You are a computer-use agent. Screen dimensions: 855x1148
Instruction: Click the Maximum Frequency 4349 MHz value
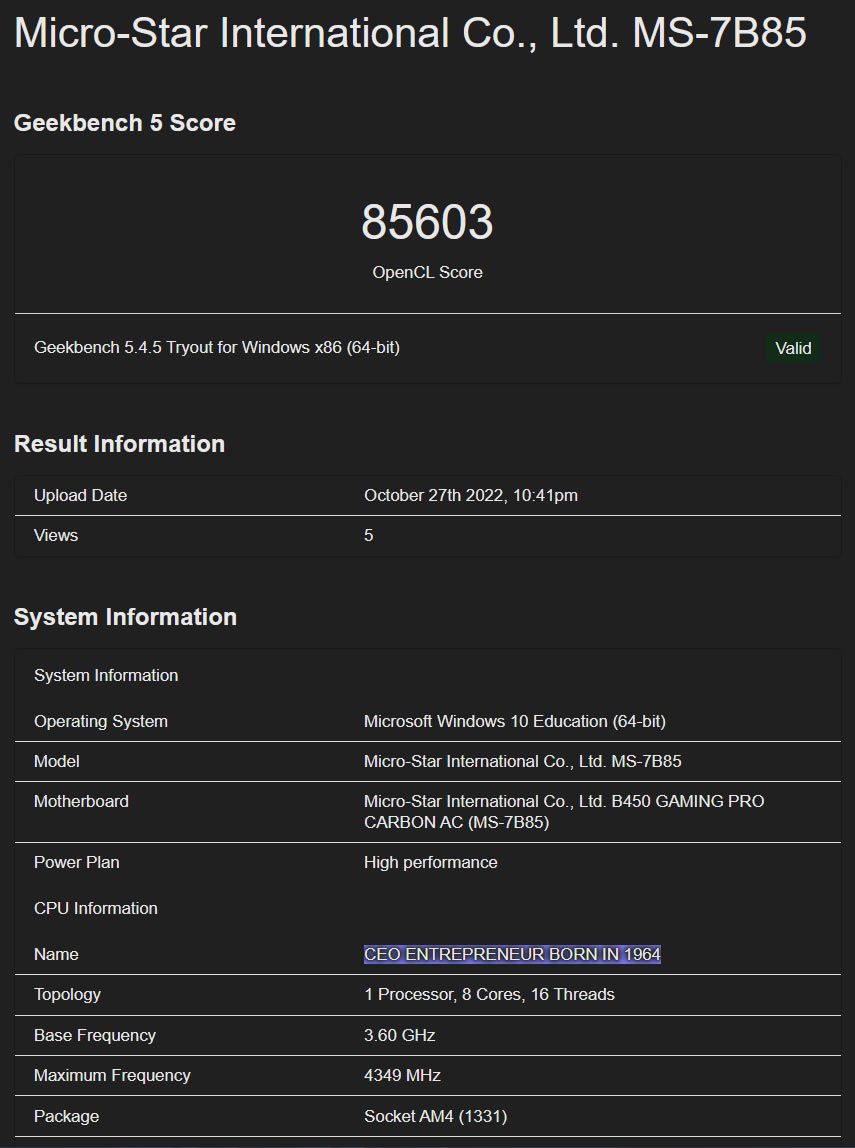click(x=404, y=1075)
